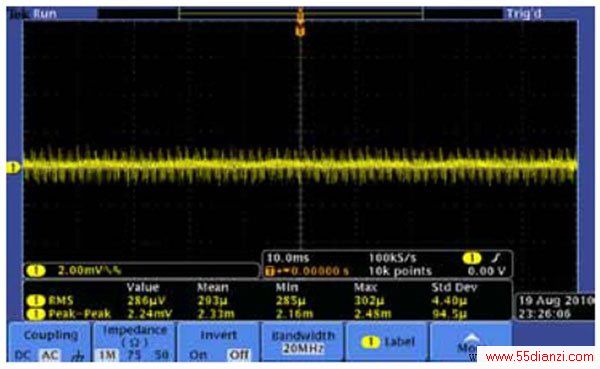600x369 pixels.
Task: Click the Run status indicator
Action: 45,14
